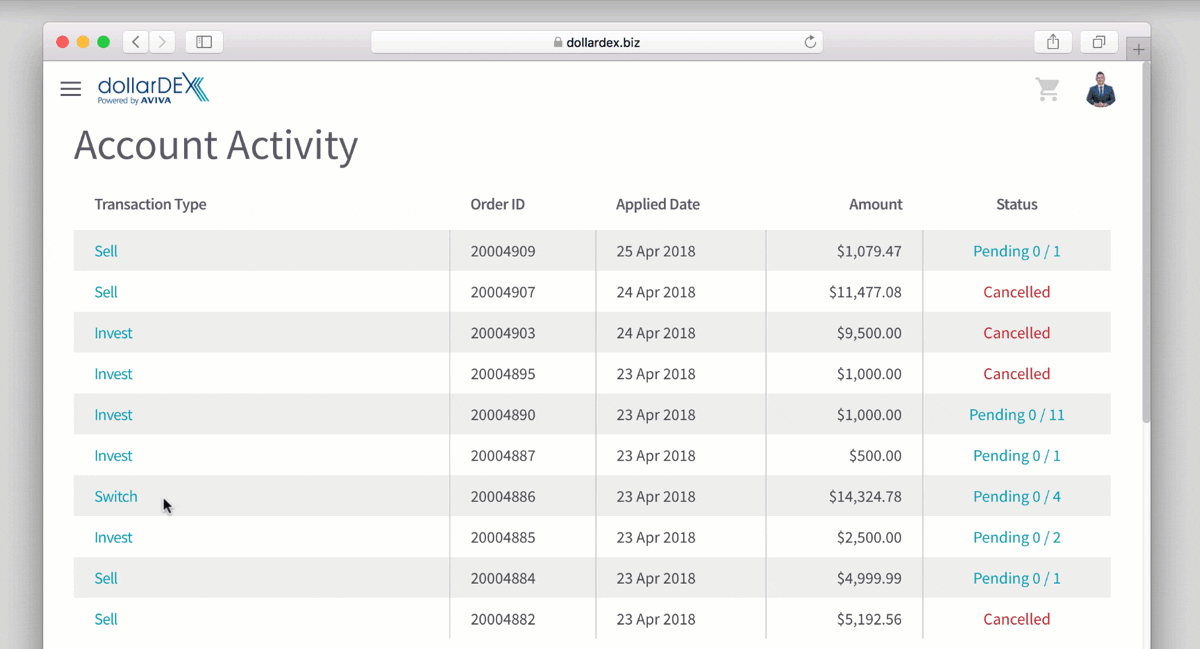This screenshot has height=649, width=1200.
Task: Show all tabs overview
Action: [x=1099, y=42]
